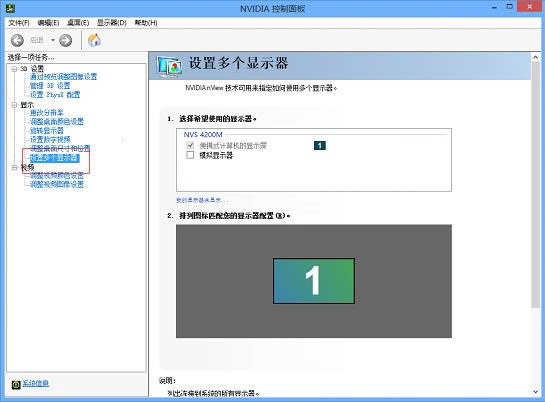Minimize the NVIDIA control panel window

[x=494, y=7]
